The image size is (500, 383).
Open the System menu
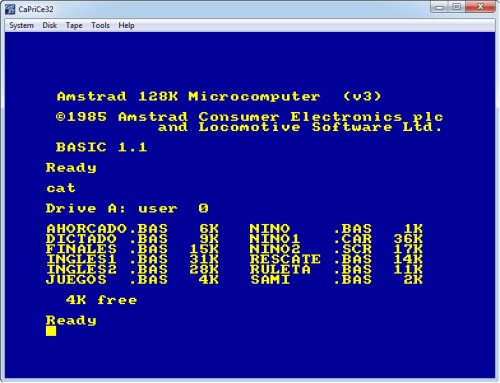[x=21, y=25]
